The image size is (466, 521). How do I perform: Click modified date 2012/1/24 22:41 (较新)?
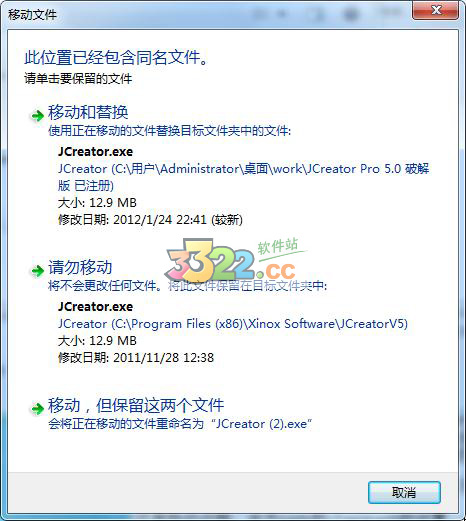[x=150, y=220]
